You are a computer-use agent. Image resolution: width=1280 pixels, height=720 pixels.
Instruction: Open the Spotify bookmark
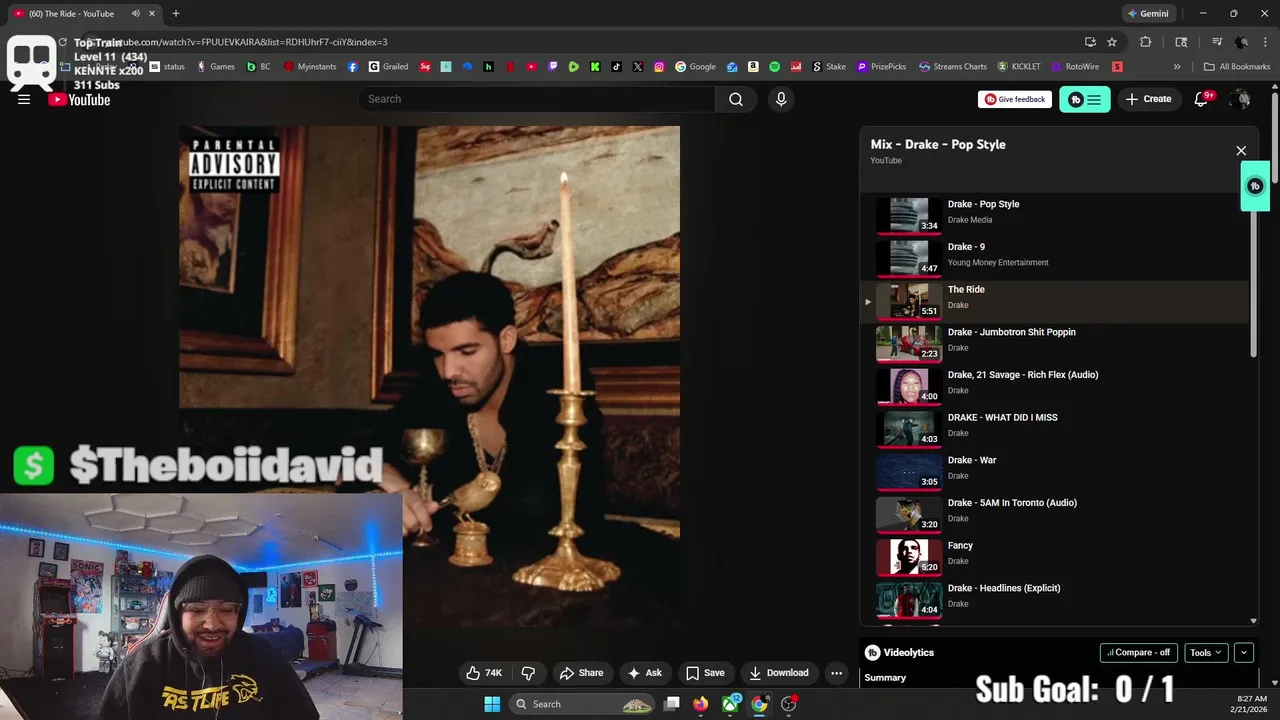[x=775, y=67]
